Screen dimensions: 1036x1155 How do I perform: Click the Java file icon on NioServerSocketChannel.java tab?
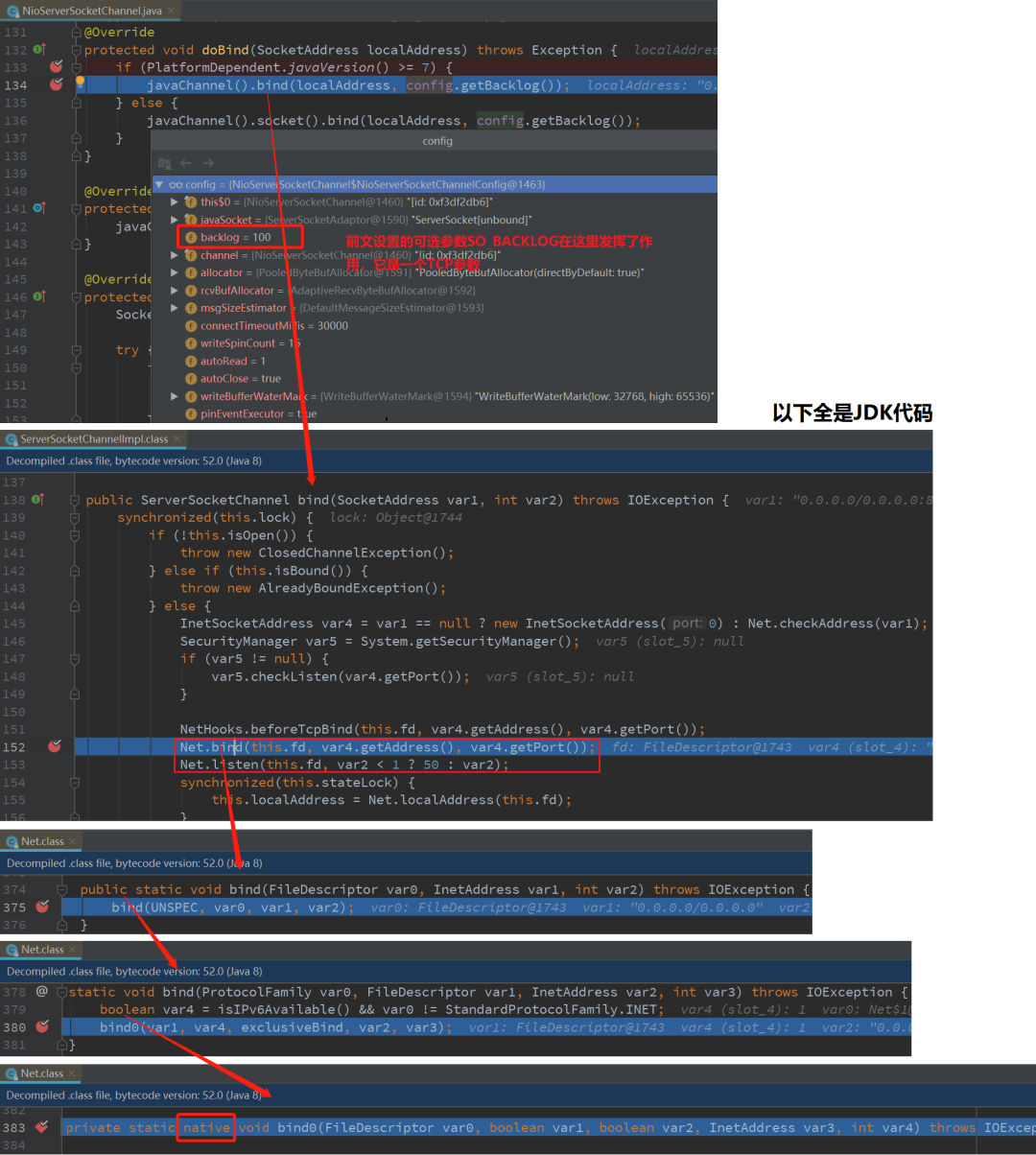click(x=12, y=12)
